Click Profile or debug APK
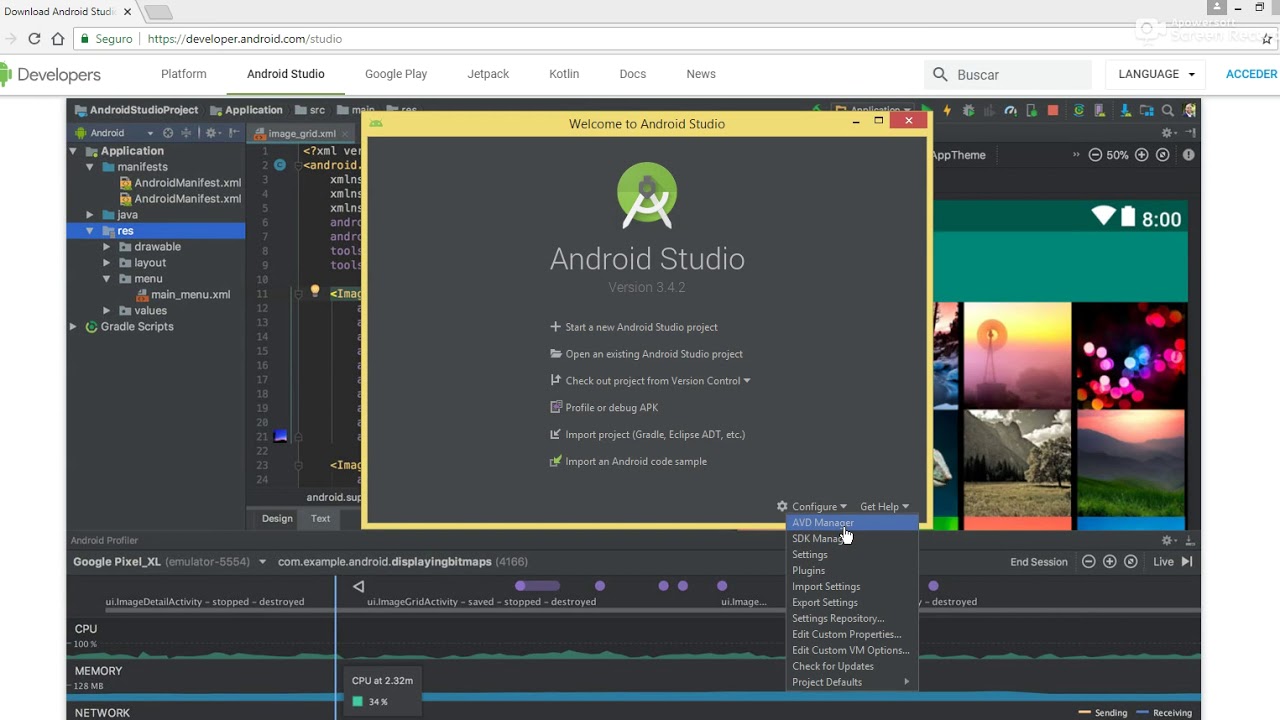The width and height of the screenshot is (1280, 720). point(604,408)
